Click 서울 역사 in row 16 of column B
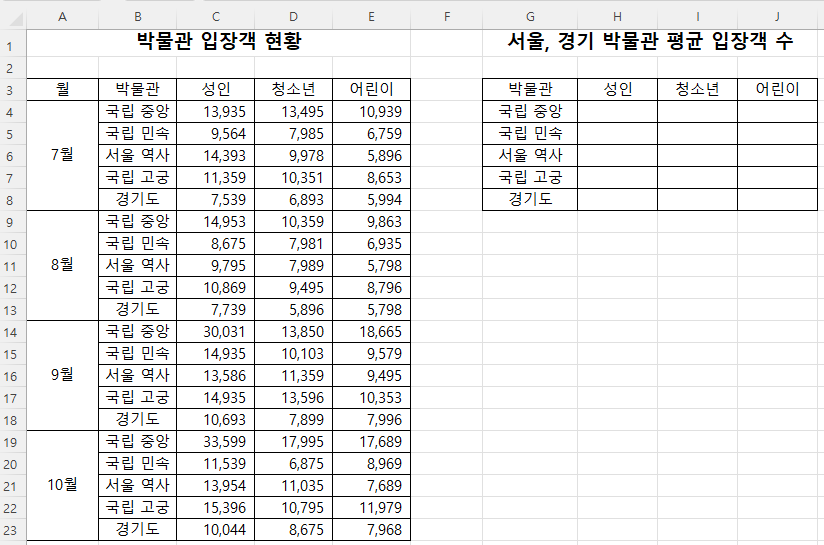This screenshot has height=545, width=824. [x=137, y=375]
